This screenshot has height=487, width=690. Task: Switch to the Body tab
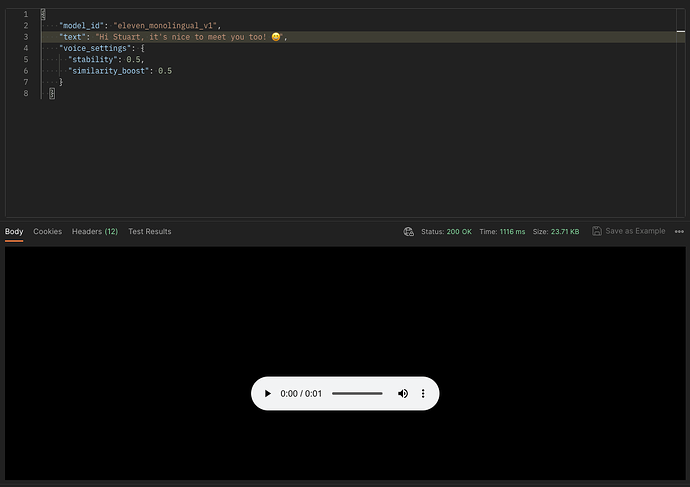(14, 231)
